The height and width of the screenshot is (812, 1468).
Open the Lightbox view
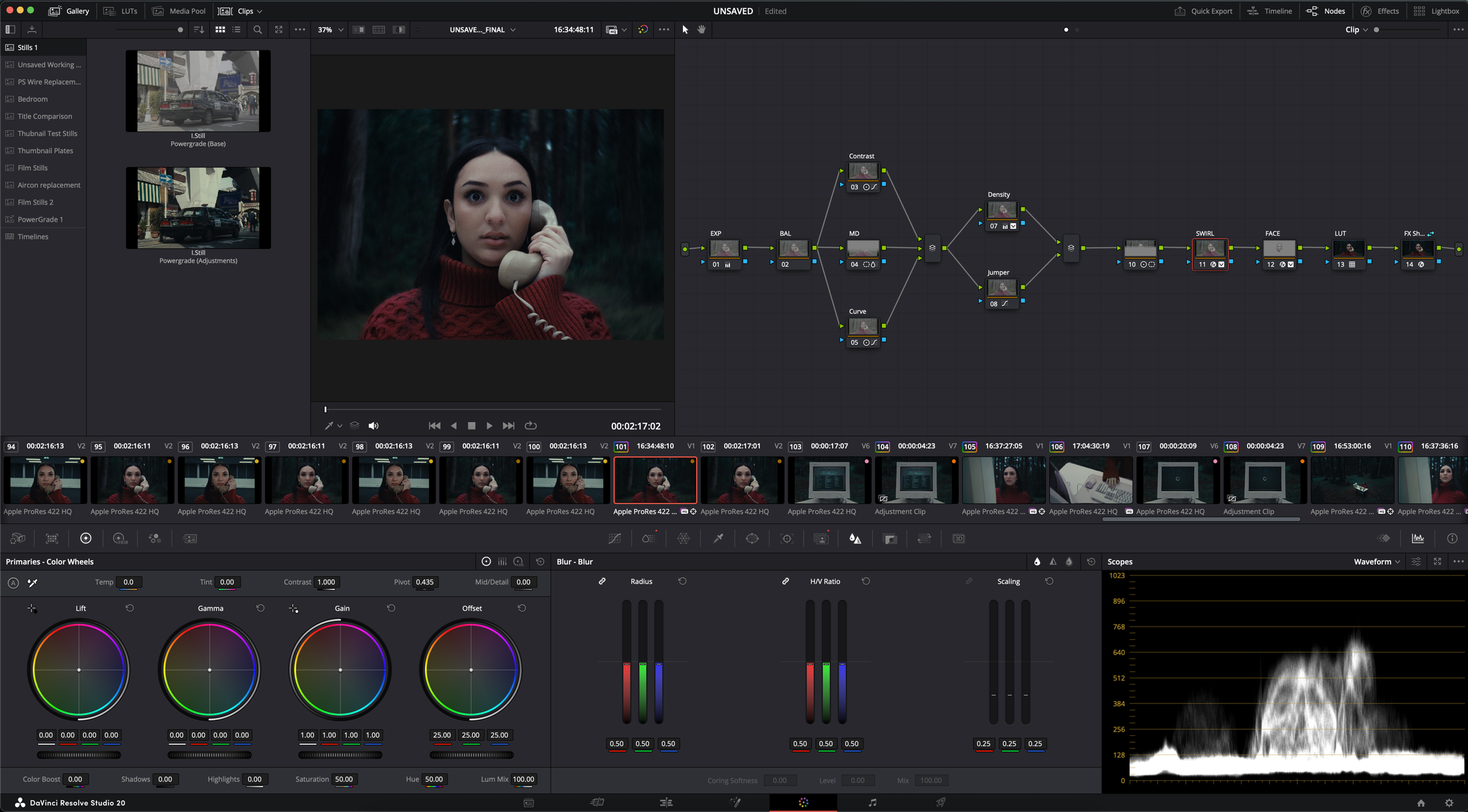coord(1436,11)
